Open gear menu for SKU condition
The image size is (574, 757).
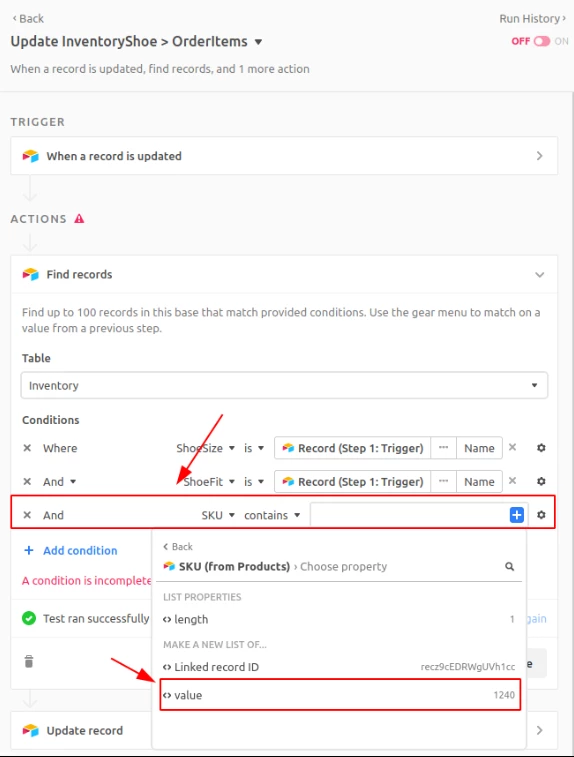pyautogui.click(x=541, y=515)
